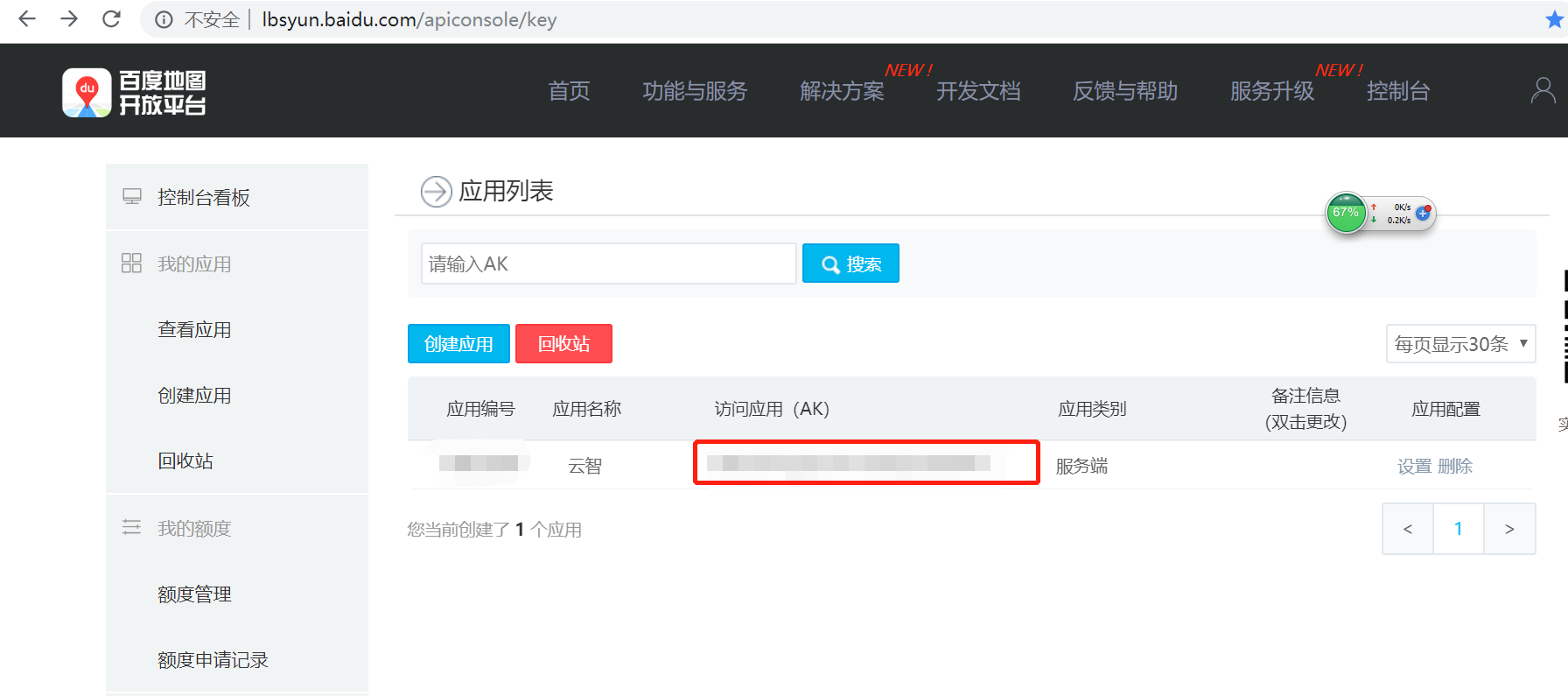Open 回收站 in sidebar
1568x696 pixels.
pyautogui.click(x=185, y=461)
